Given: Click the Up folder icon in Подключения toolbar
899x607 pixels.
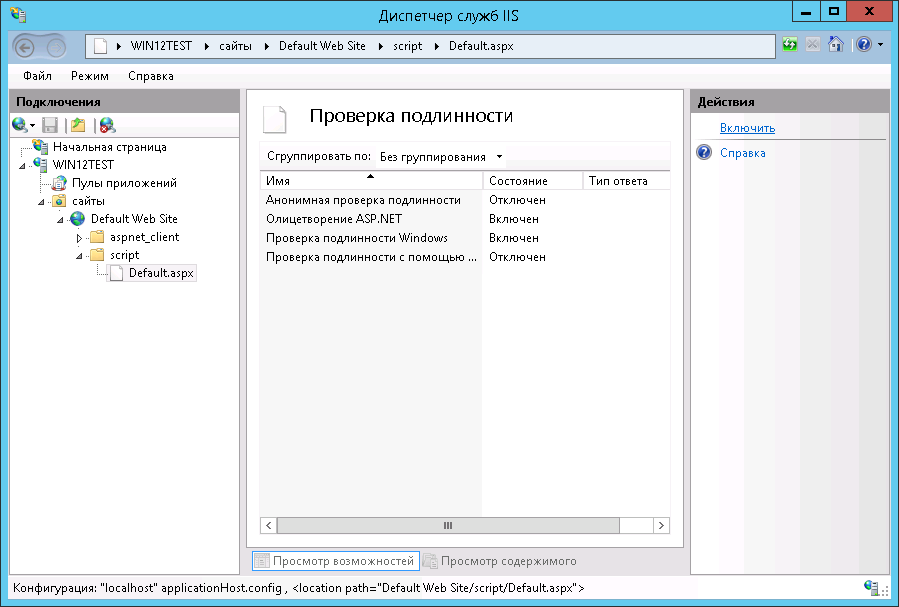Looking at the screenshot, I should coord(78,125).
